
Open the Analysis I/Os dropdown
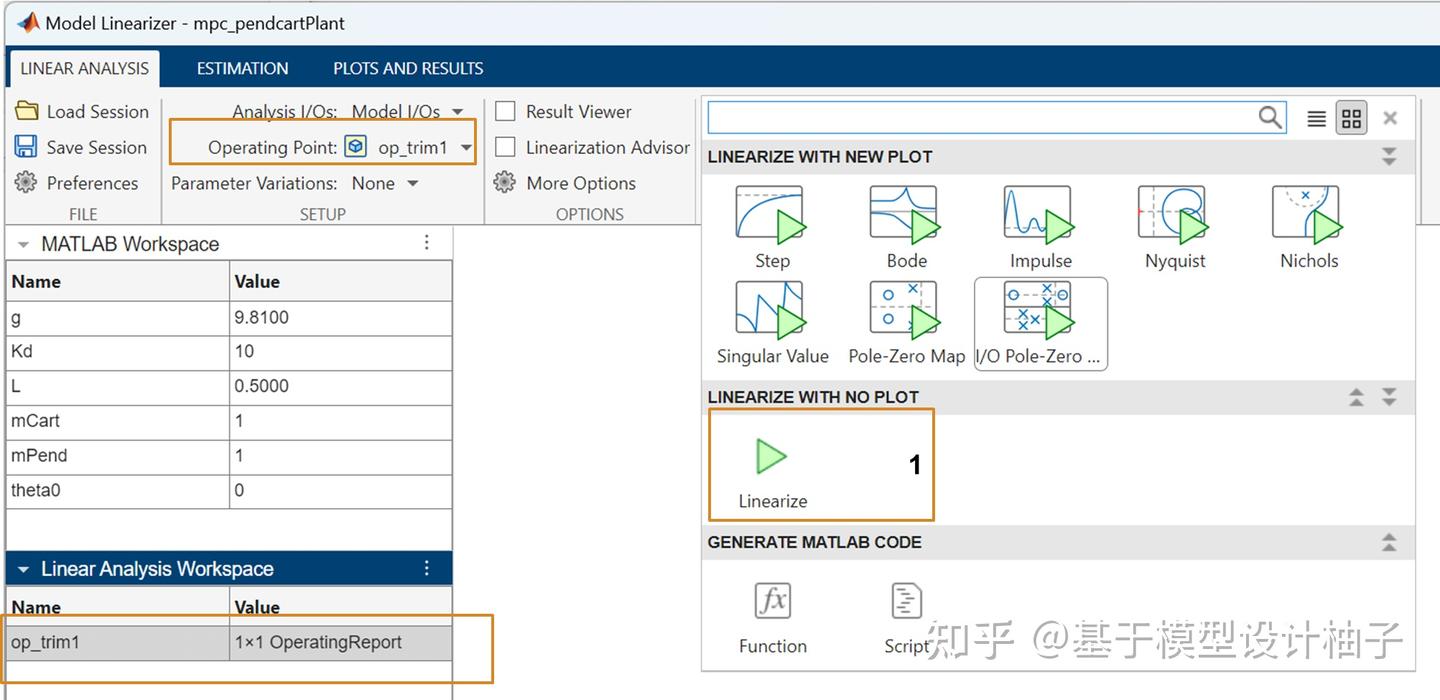[x=457, y=111]
